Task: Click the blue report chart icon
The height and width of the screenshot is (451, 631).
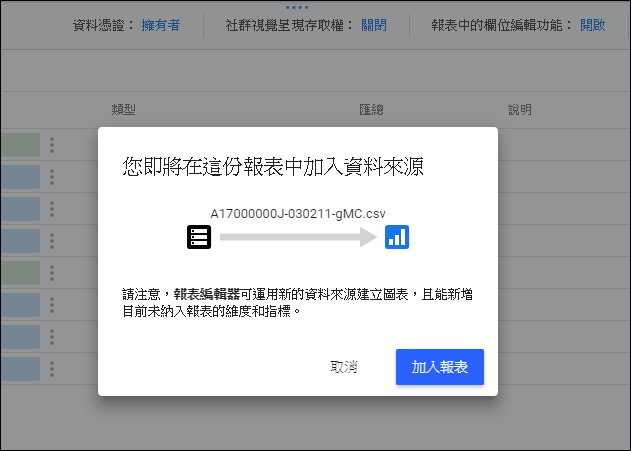Action: point(397,237)
